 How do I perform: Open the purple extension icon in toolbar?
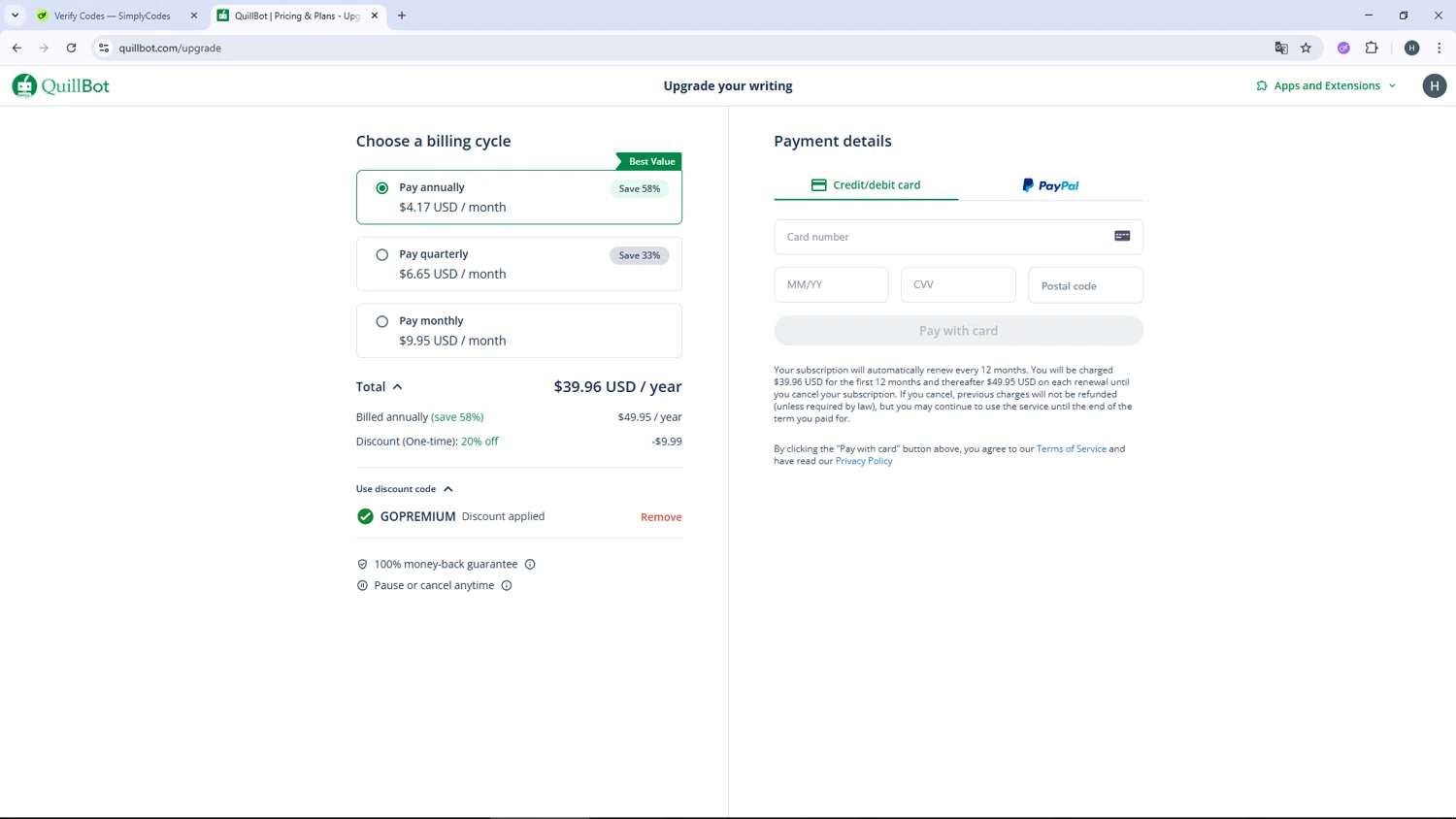pos(1343,48)
